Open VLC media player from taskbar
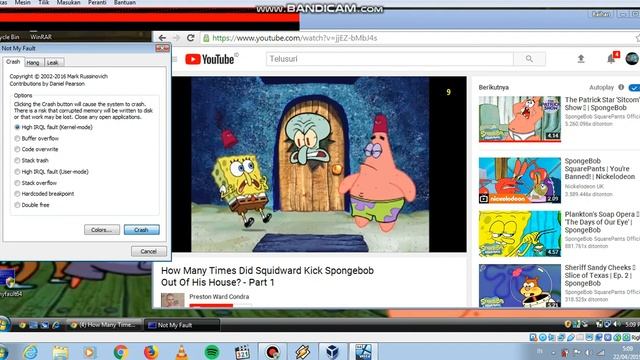This screenshot has height=360, width=640. tap(181, 352)
